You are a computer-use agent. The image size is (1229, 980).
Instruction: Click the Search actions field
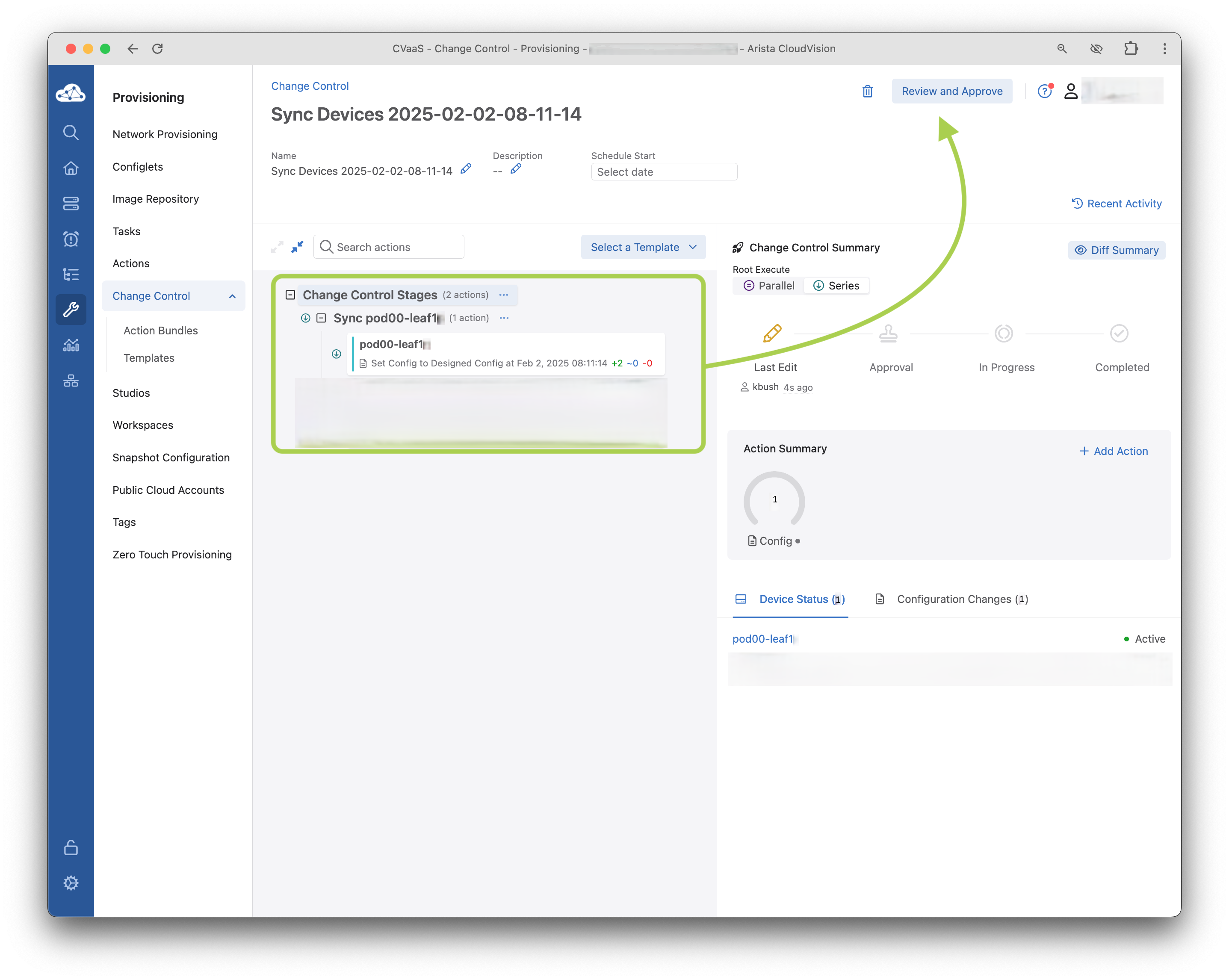[x=396, y=247]
